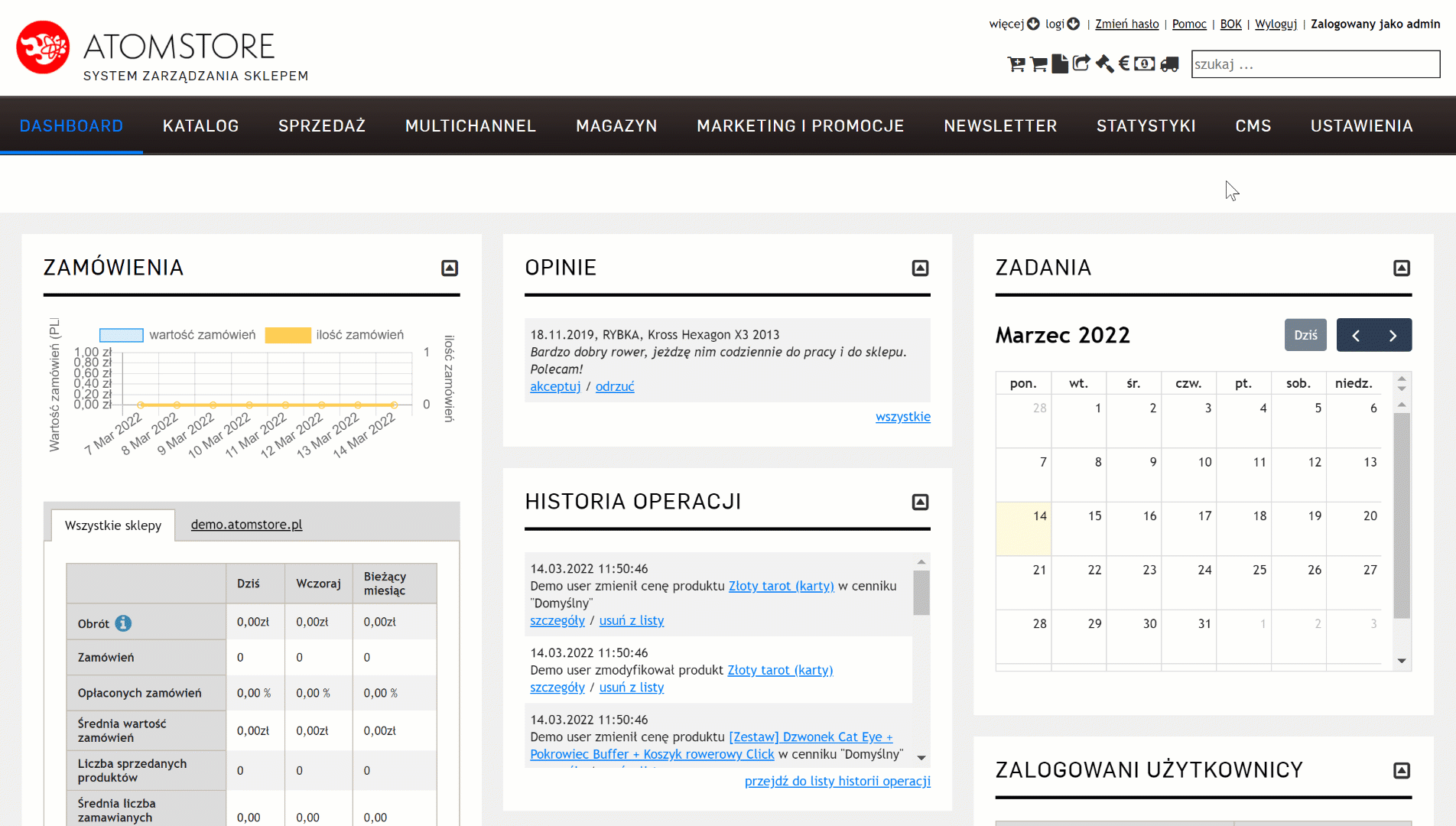This screenshot has height=826, width=1456.
Task: Open the delivery truck icon
Action: point(1168,64)
